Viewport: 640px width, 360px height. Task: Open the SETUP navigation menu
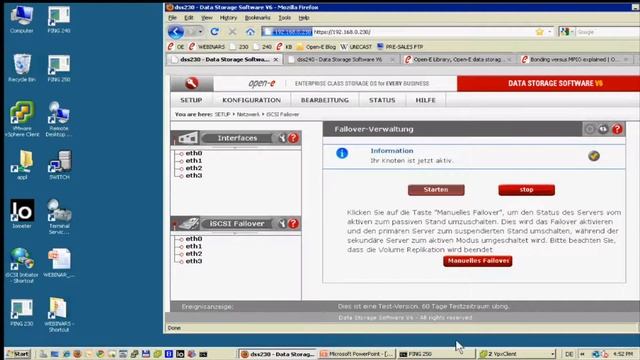click(191, 100)
